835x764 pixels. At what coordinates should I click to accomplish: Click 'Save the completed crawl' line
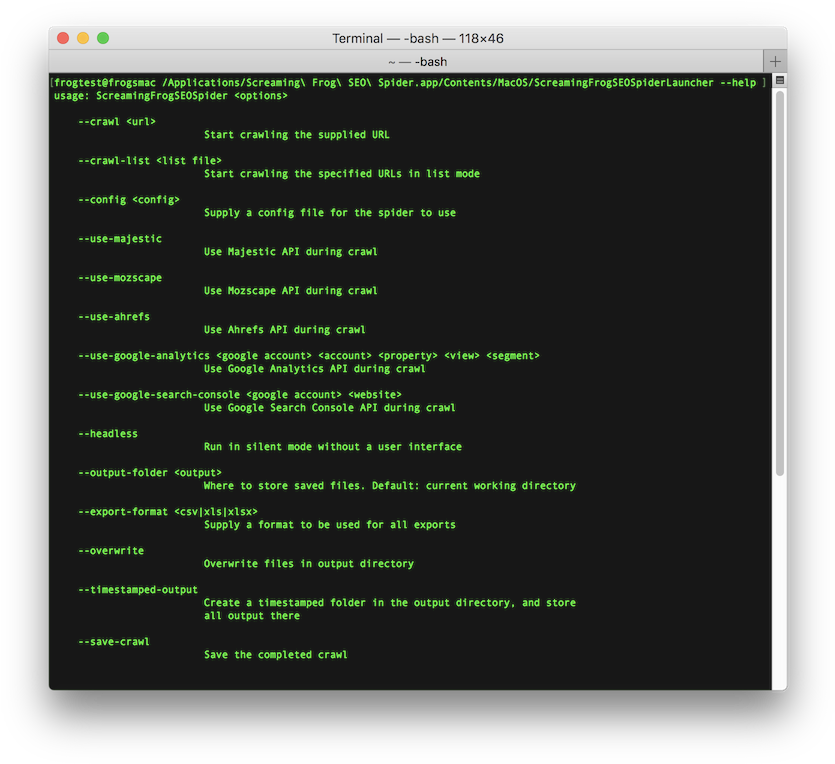(x=276, y=654)
